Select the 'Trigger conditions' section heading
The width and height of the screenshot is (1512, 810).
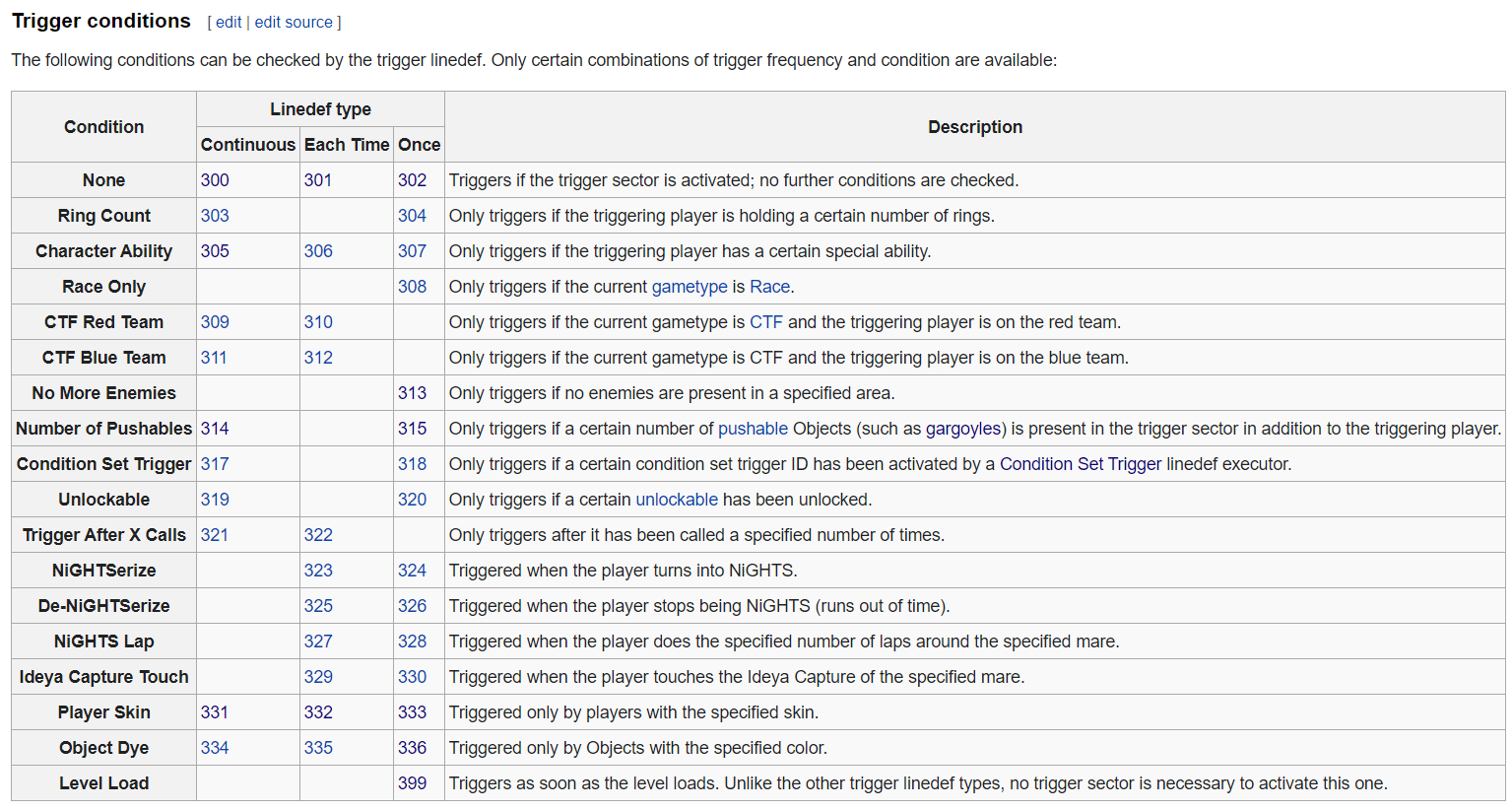coord(101,21)
